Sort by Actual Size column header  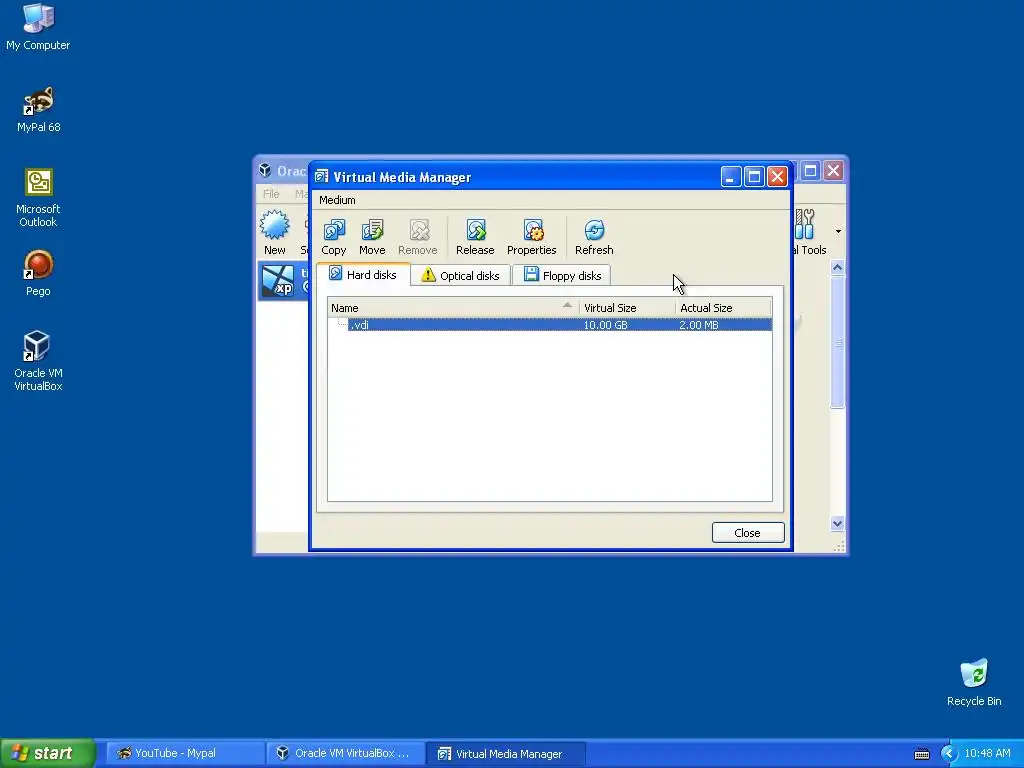pyautogui.click(x=724, y=308)
